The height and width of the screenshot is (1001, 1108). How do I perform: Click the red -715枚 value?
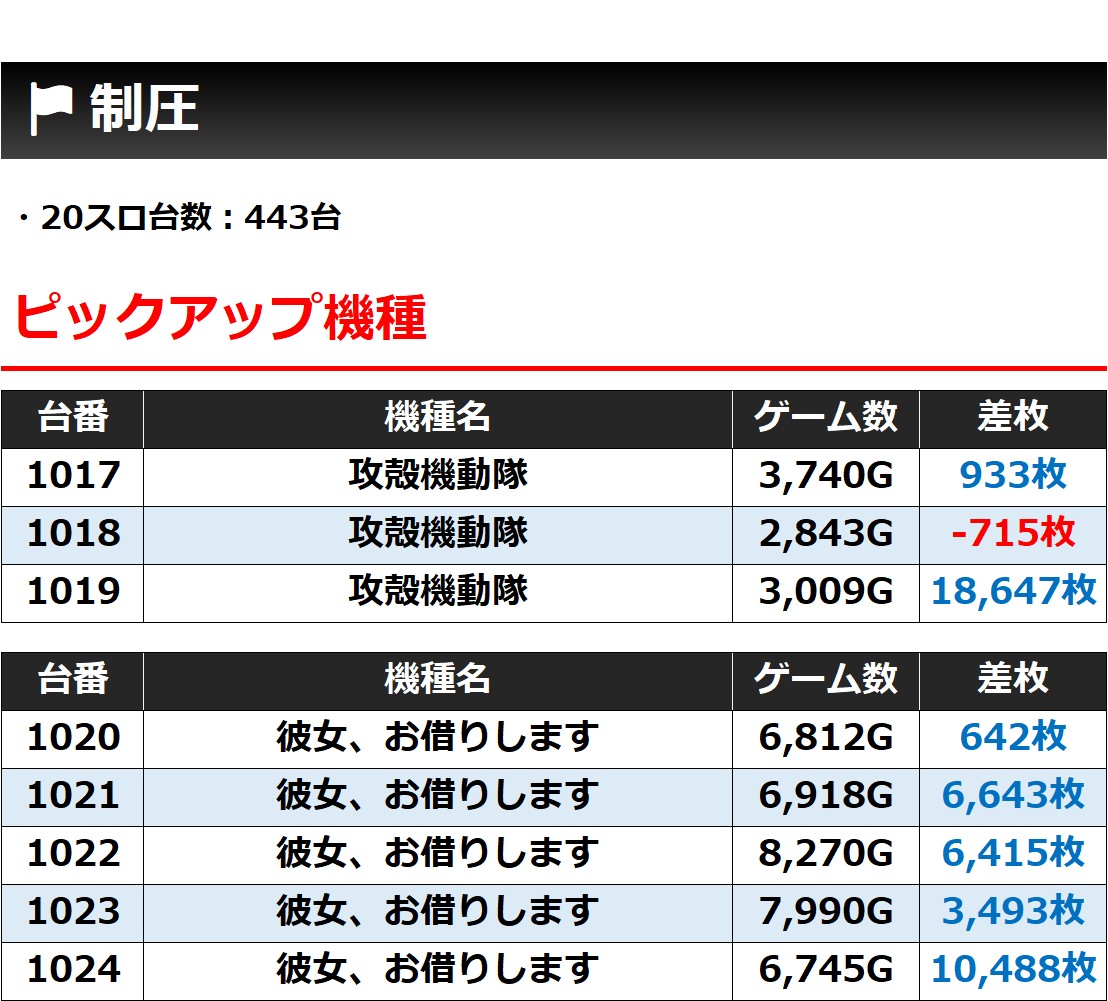click(1013, 533)
